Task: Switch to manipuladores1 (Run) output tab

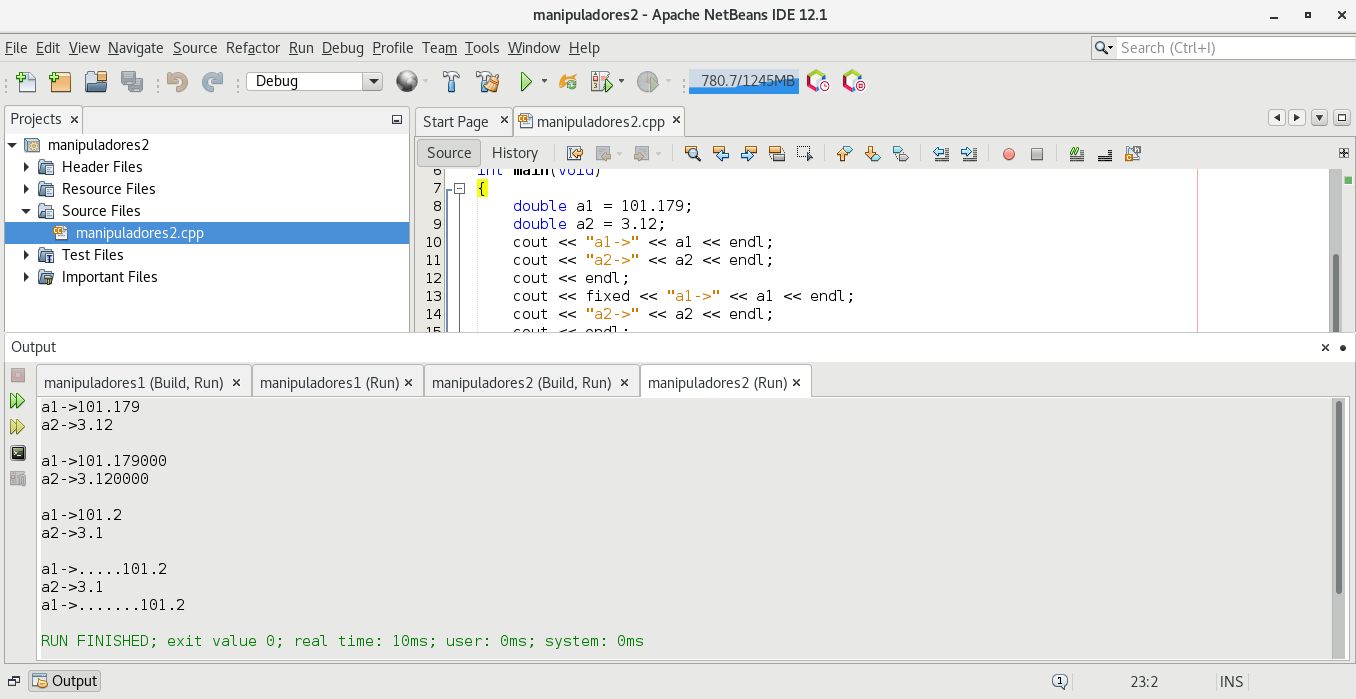Action: [328, 383]
